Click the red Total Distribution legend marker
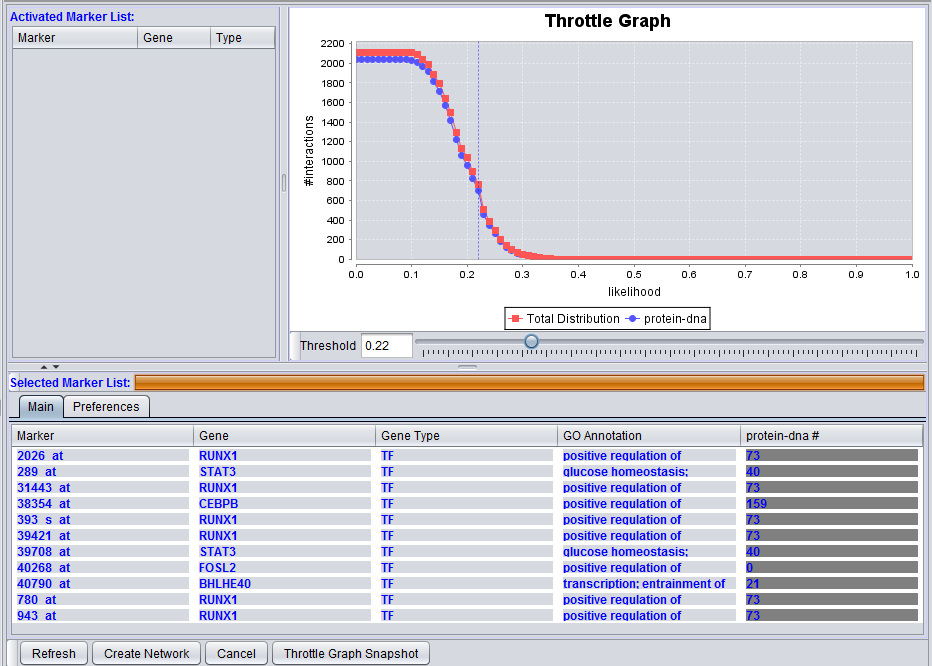Viewport: 932px width, 666px height. pyautogui.click(x=516, y=319)
